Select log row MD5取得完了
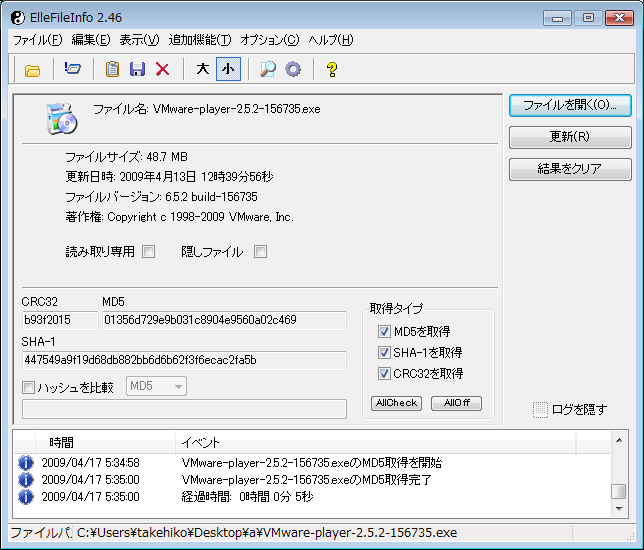 (312, 480)
